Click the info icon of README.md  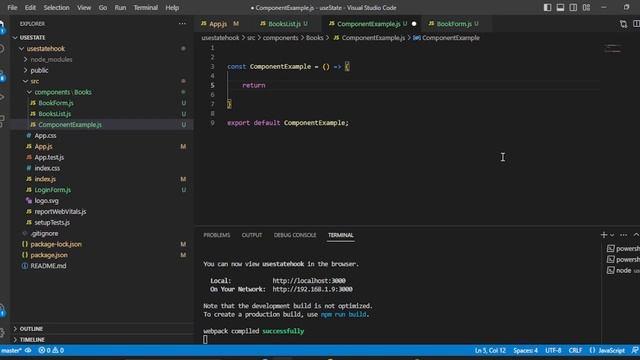tap(24, 266)
